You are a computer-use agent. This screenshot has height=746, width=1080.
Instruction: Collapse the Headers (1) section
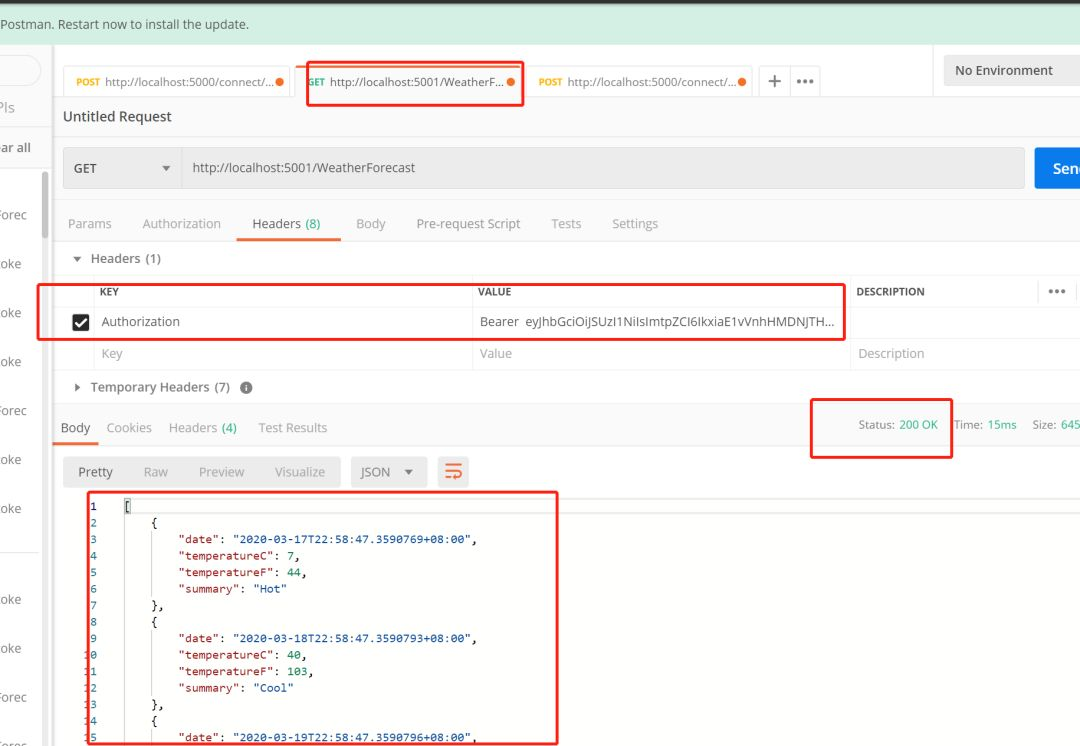pyautogui.click(x=77, y=259)
